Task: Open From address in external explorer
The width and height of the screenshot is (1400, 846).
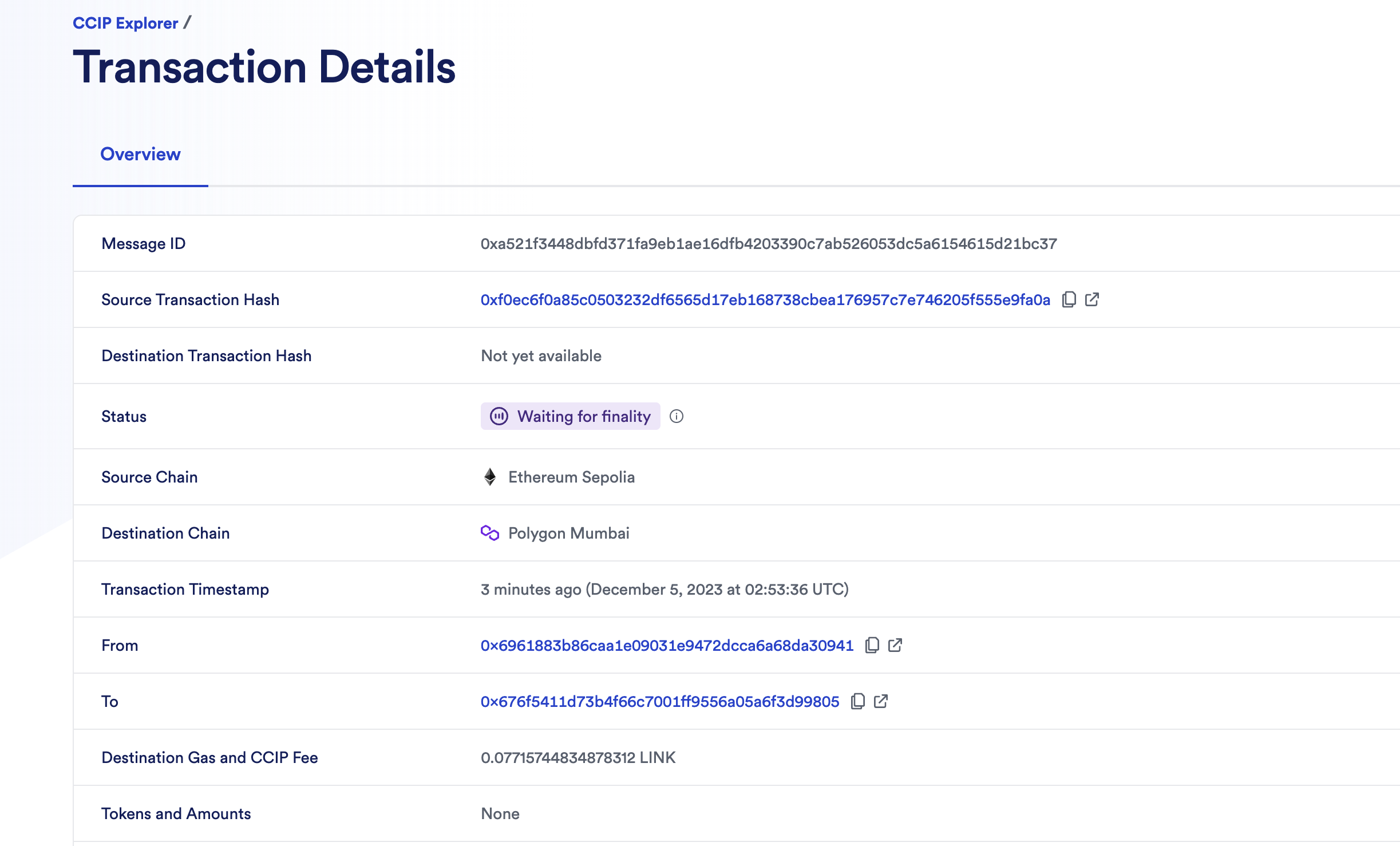Action: point(895,645)
